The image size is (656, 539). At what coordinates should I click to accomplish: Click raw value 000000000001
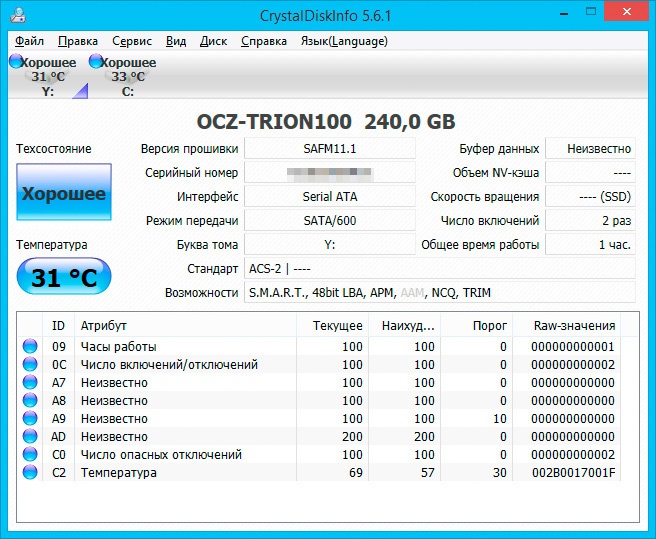573,346
